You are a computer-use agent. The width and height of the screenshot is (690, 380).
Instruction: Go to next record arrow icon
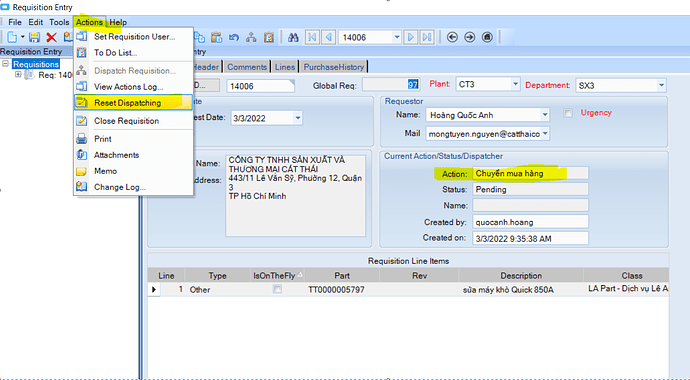(411, 37)
